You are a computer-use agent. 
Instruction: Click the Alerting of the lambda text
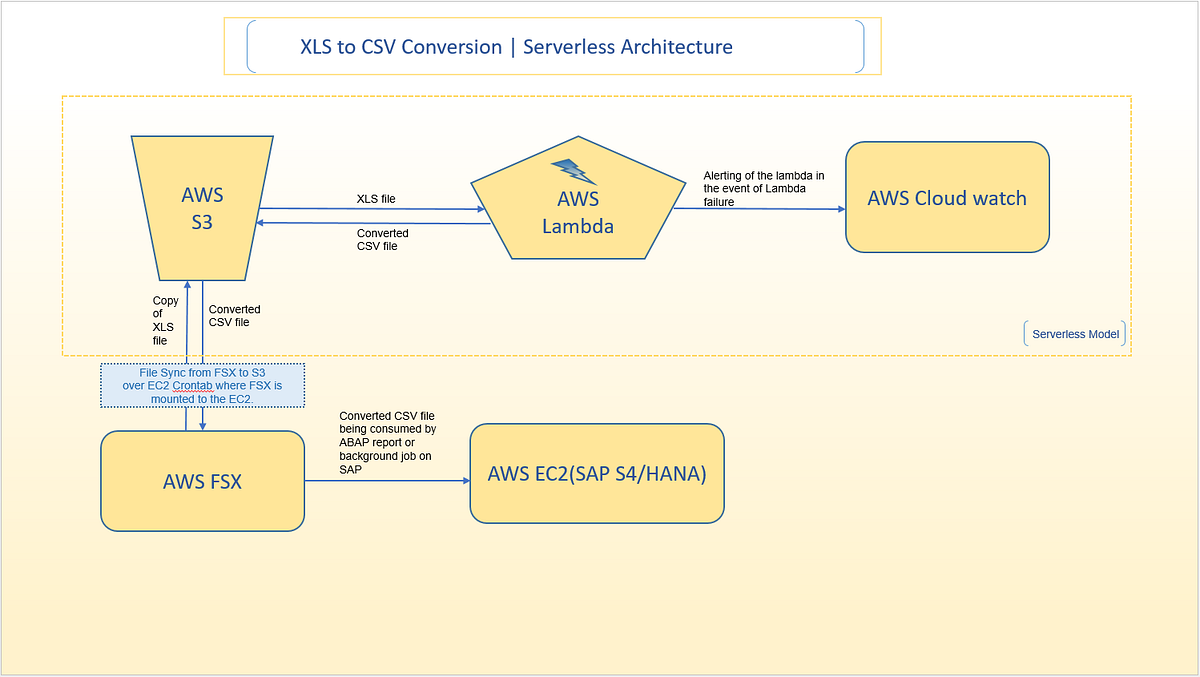764,187
